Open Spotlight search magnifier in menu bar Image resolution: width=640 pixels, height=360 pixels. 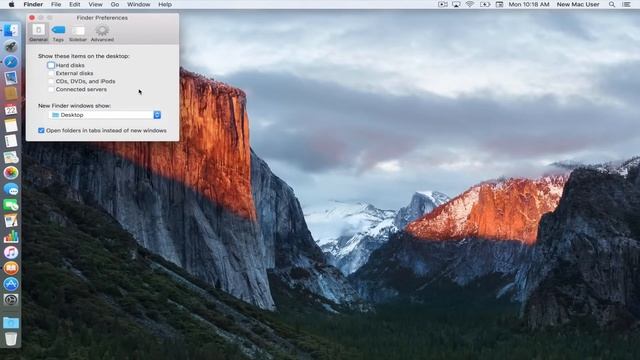pos(611,4)
